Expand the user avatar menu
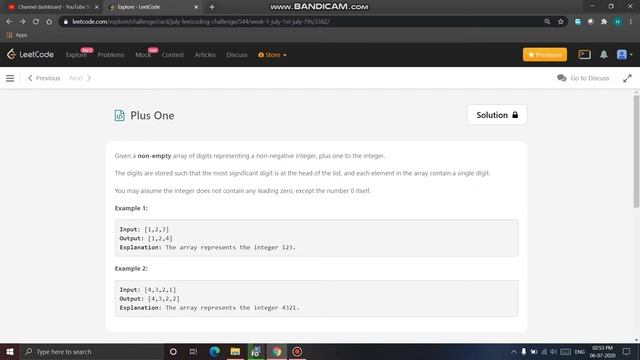The width and height of the screenshot is (640, 360). 624,54
